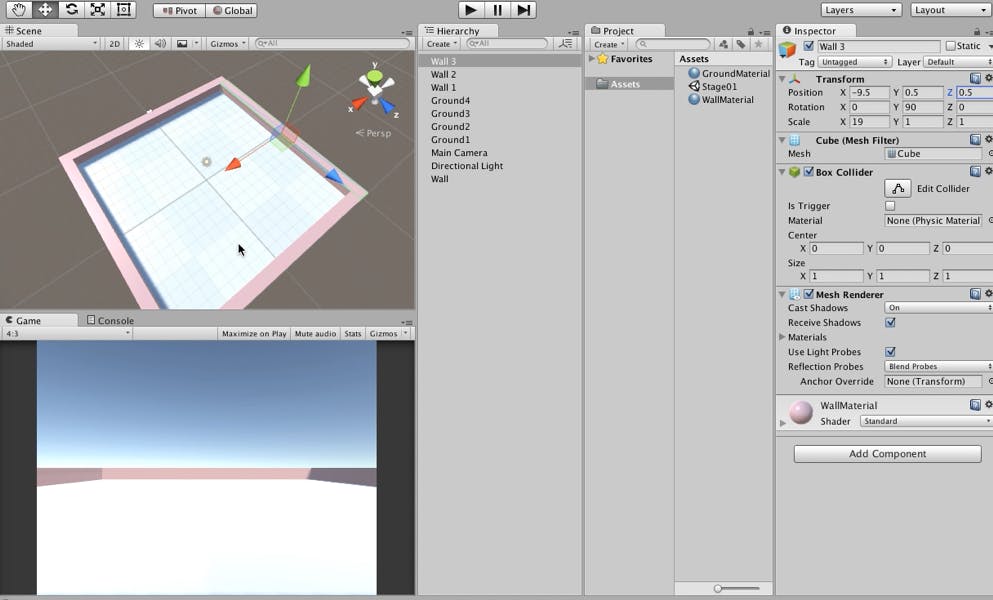
Task: Click Edit Collider icon button
Action: point(897,188)
